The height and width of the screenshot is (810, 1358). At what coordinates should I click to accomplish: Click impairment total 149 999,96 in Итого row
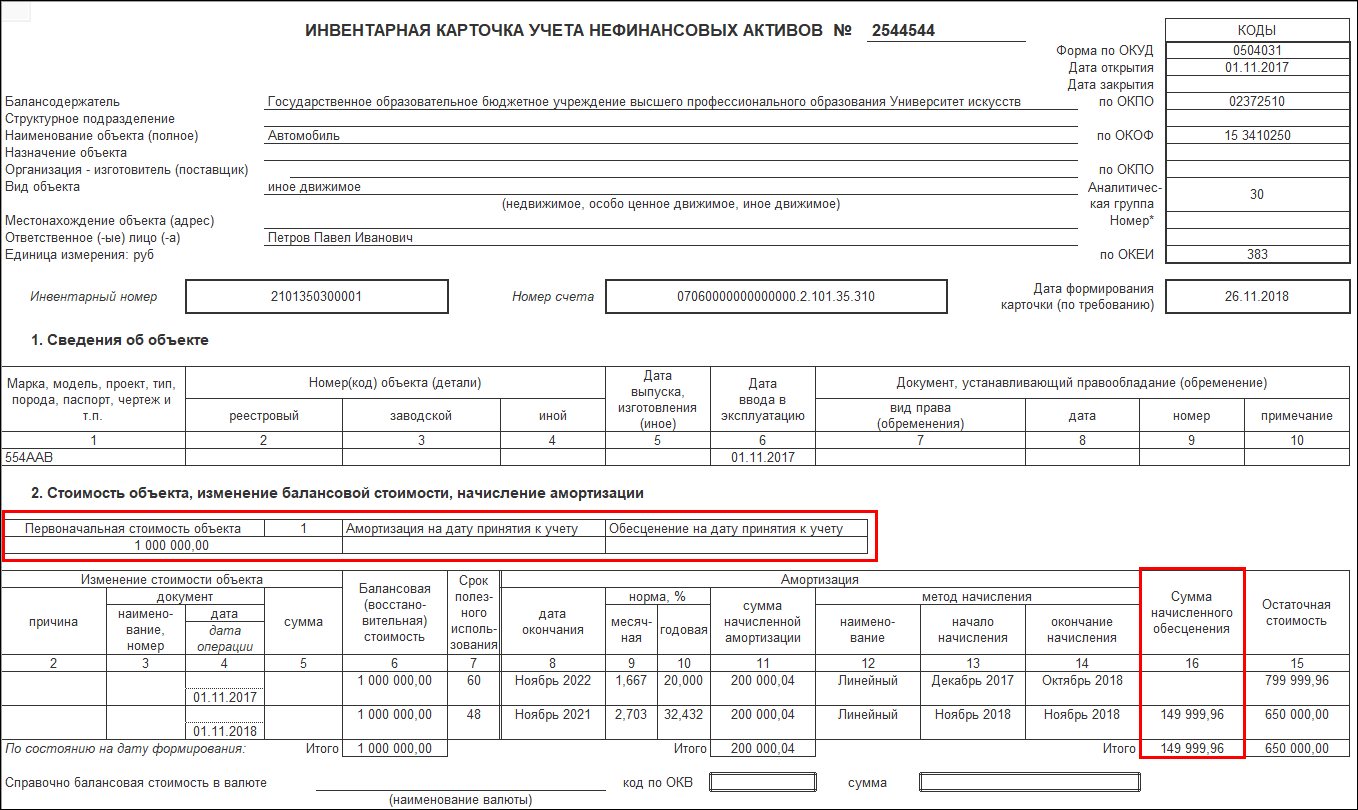point(1192,748)
